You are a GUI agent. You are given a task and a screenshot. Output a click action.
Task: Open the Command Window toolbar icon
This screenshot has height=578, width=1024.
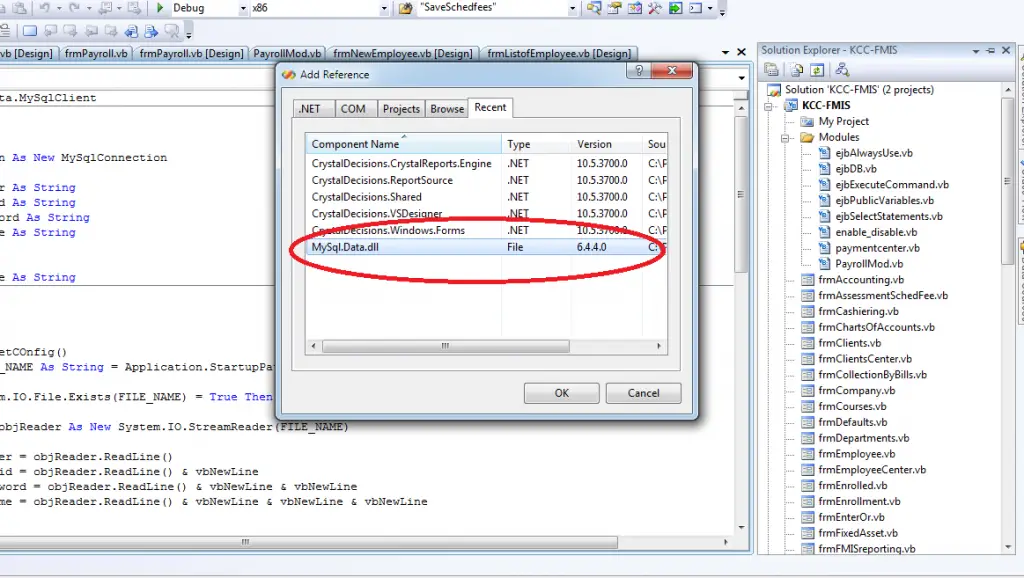[695, 8]
